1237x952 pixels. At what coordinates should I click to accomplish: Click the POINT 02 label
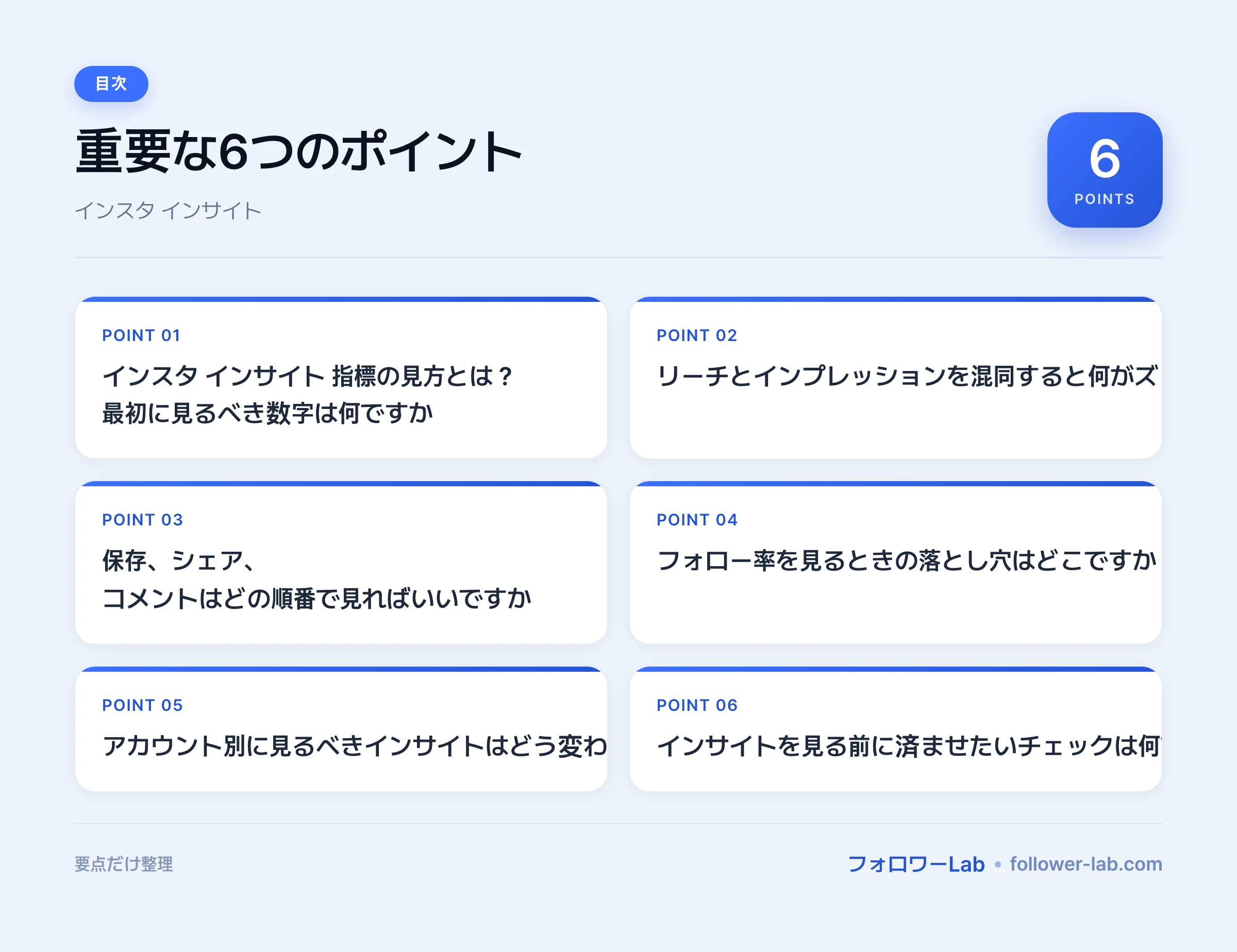pyautogui.click(x=697, y=335)
